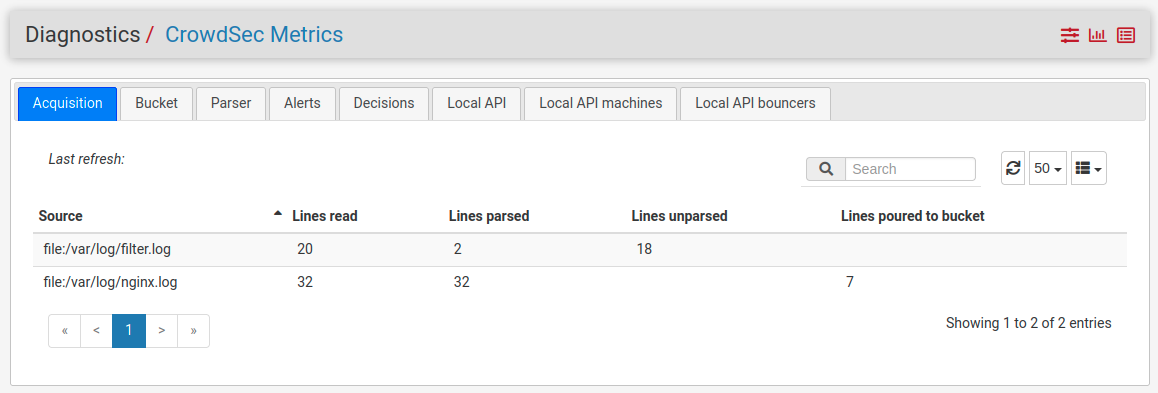Open the red bar chart icon
The image size is (1158, 393).
click(x=1097, y=35)
